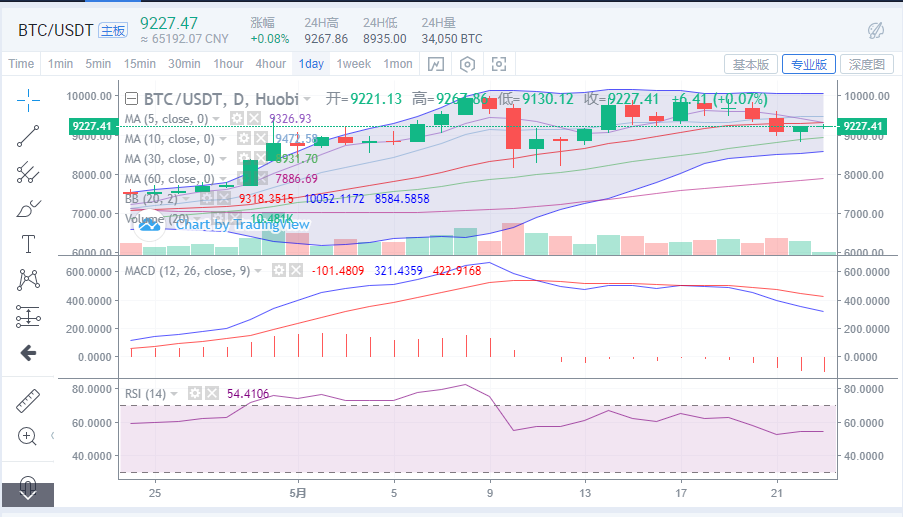Switch to the 1min interval tab

click(60, 64)
